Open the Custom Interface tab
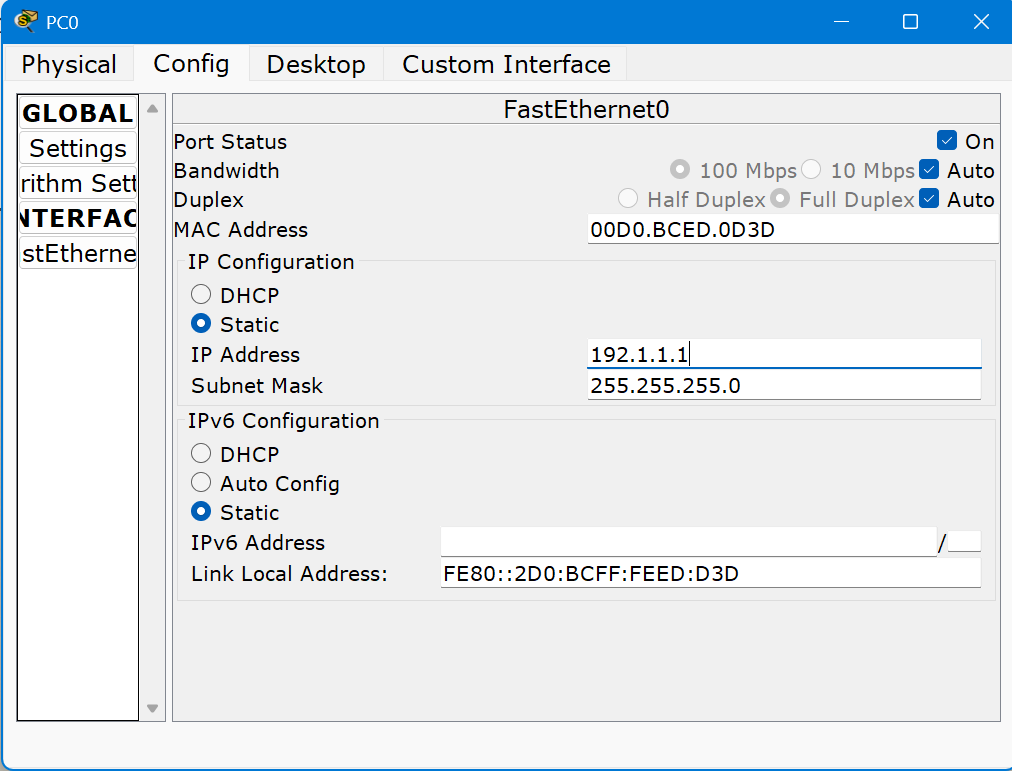1012x771 pixels. point(506,65)
